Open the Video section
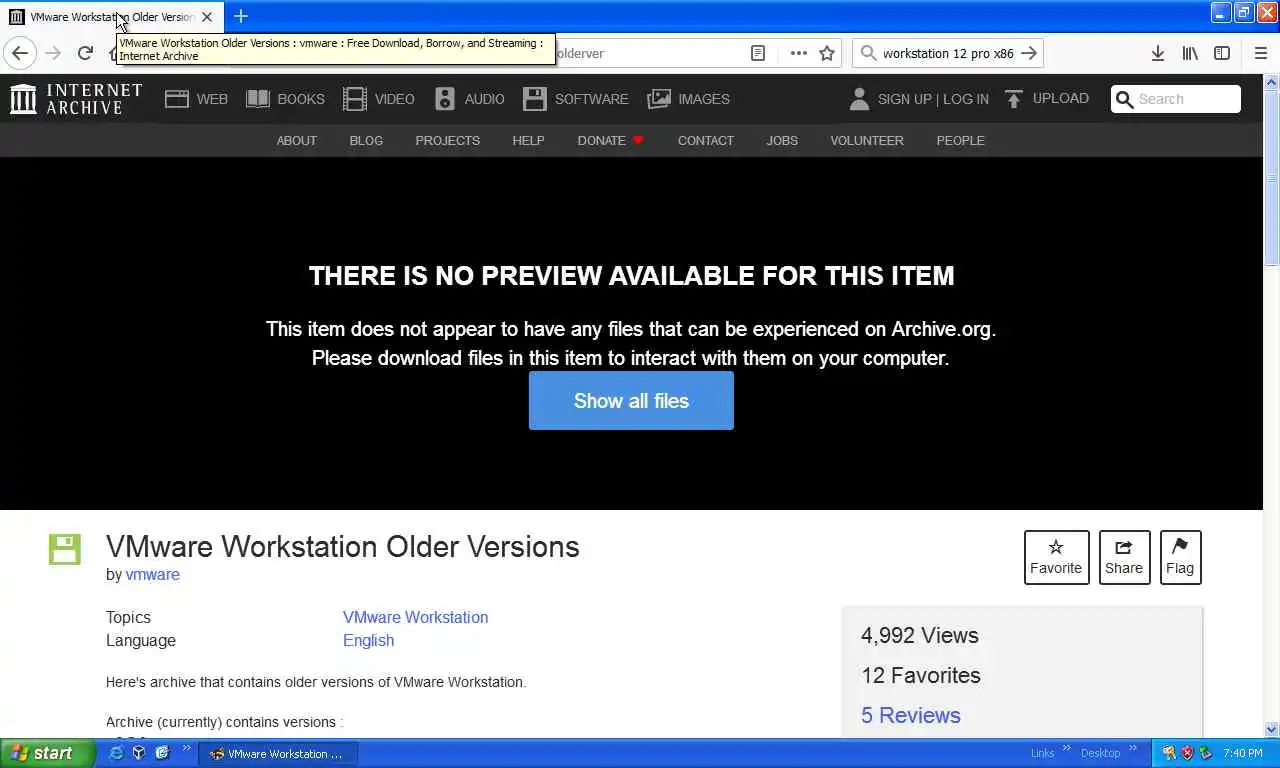This screenshot has height=768, width=1280. tap(379, 99)
